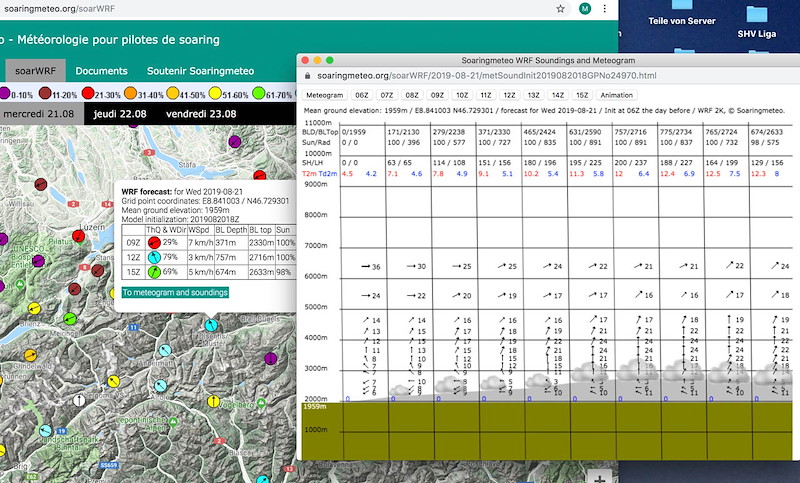Click the purple marker at UNESCO Biosphäre Entlebuch
Screen dimensions: 800x483
(x=38, y=261)
